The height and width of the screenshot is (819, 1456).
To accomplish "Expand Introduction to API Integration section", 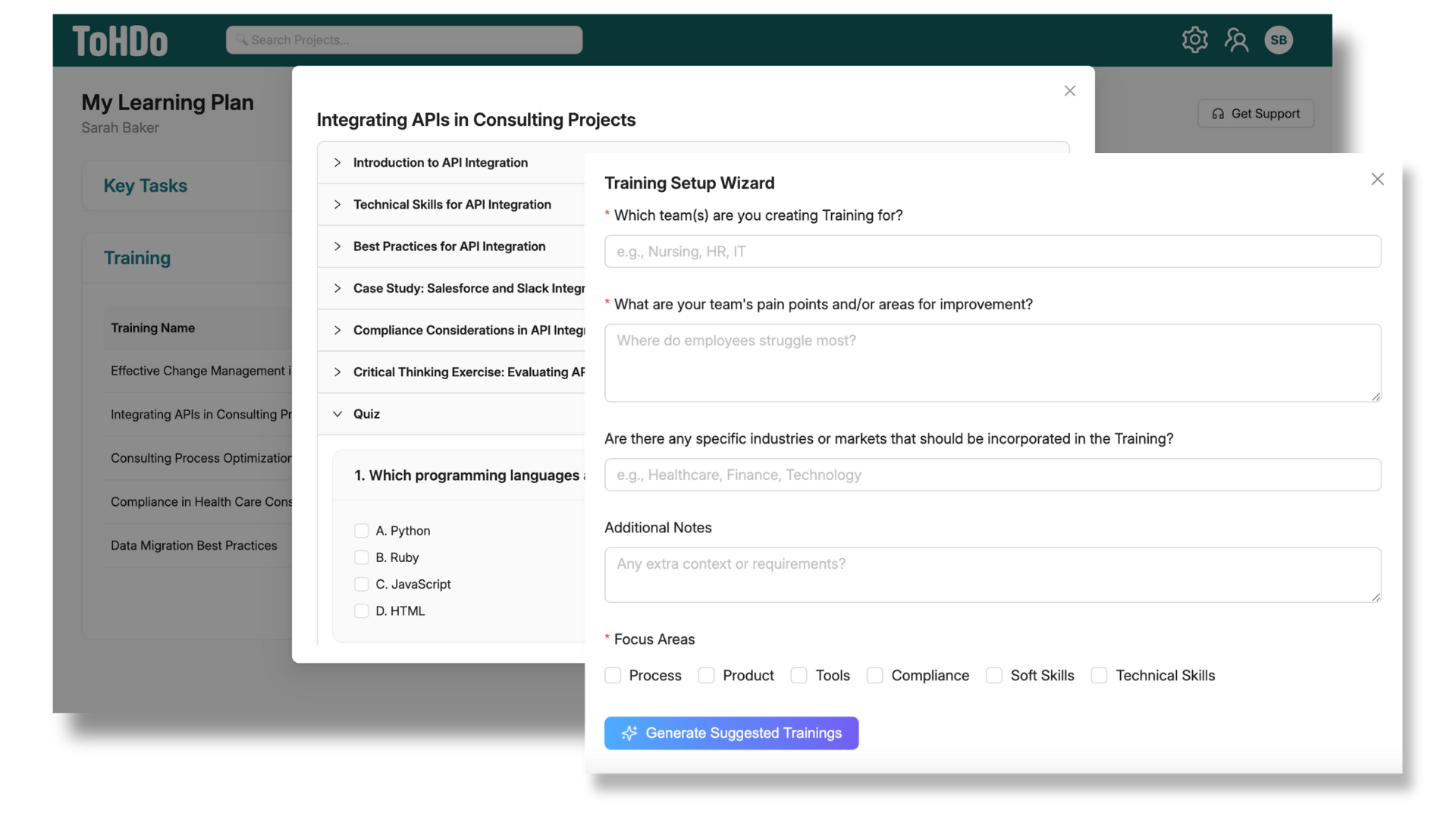I will pos(440,162).
